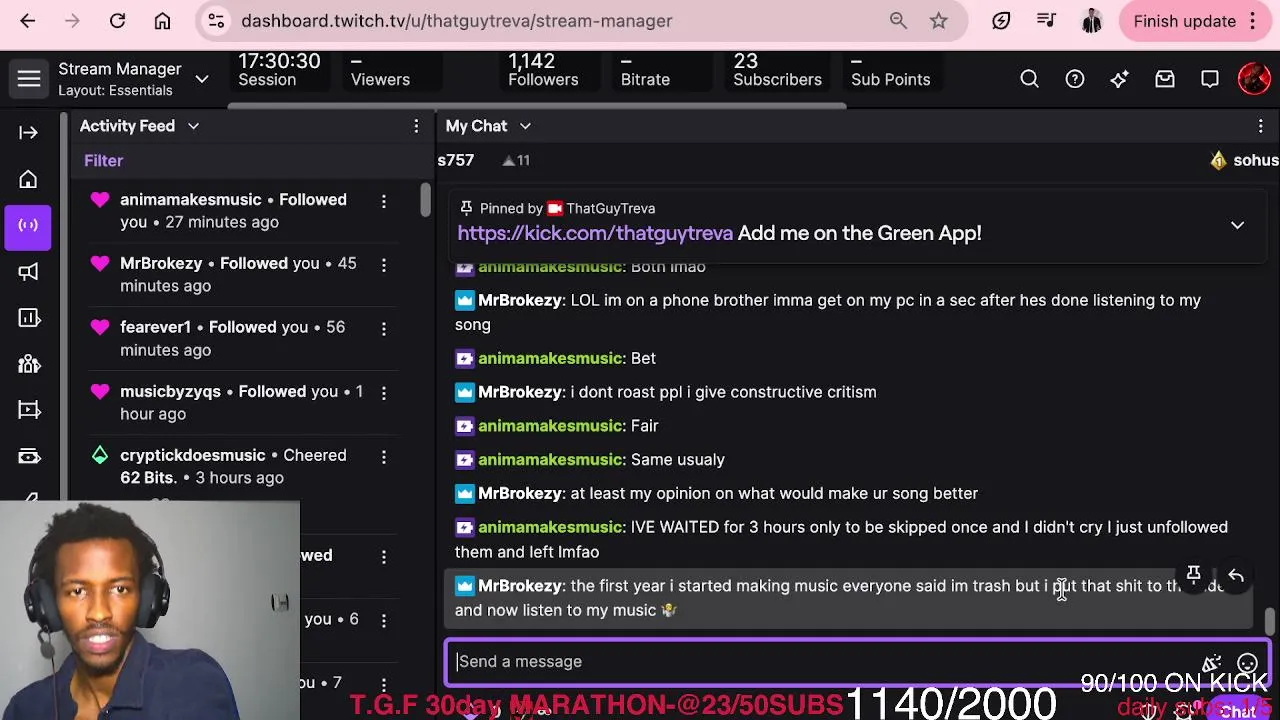The width and height of the screenshot is (1280, 720).
Task: Select cryptickdoesmusic in activity feed
Action: pos(192,455)
